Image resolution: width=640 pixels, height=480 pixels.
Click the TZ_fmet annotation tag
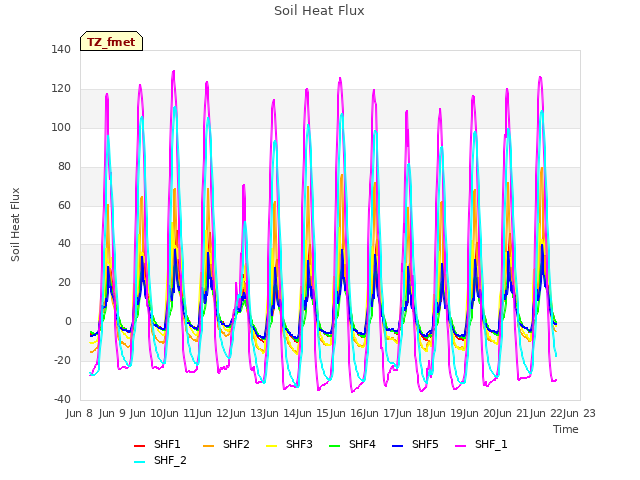tap(111, 41)
